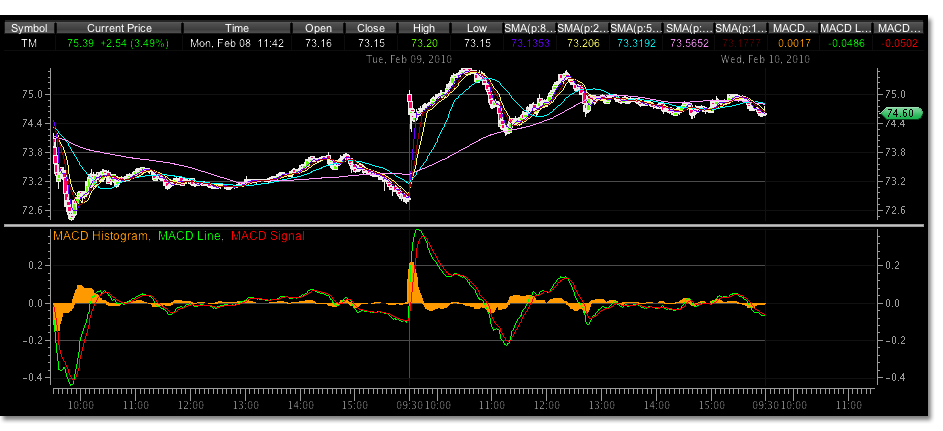Click the Open column header

(318, 29)
